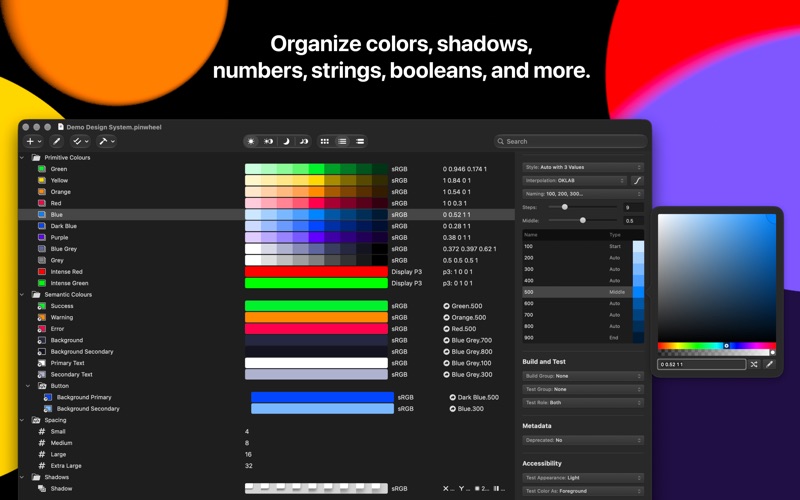This screenshot has width=800, height=500.
Task: Open the Style Auto with 3 Values dropdown
Action: tap(583, 167)
